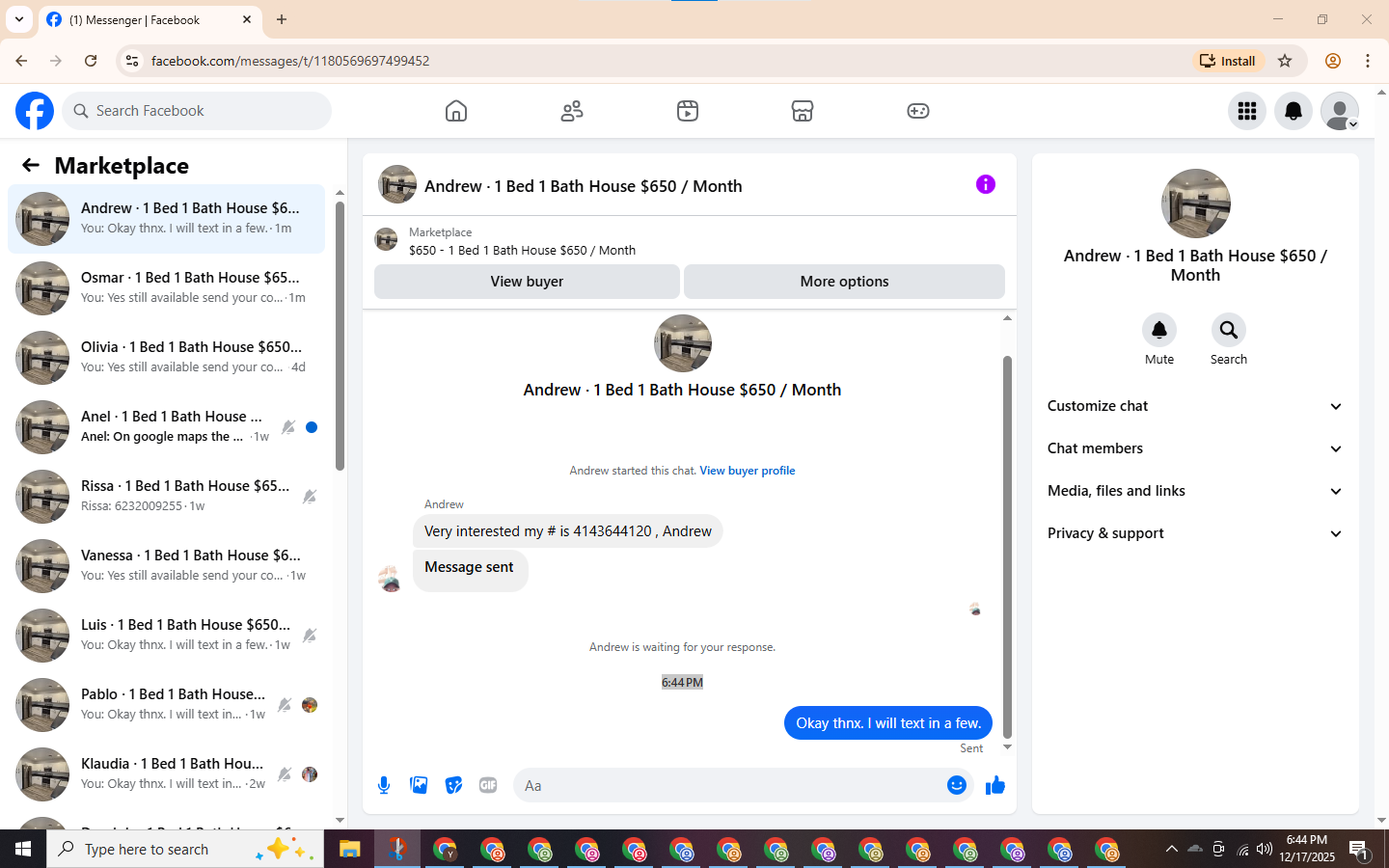Click the Install app button in address bar
Screen dimensions: 1389x868
point(1227,61)
